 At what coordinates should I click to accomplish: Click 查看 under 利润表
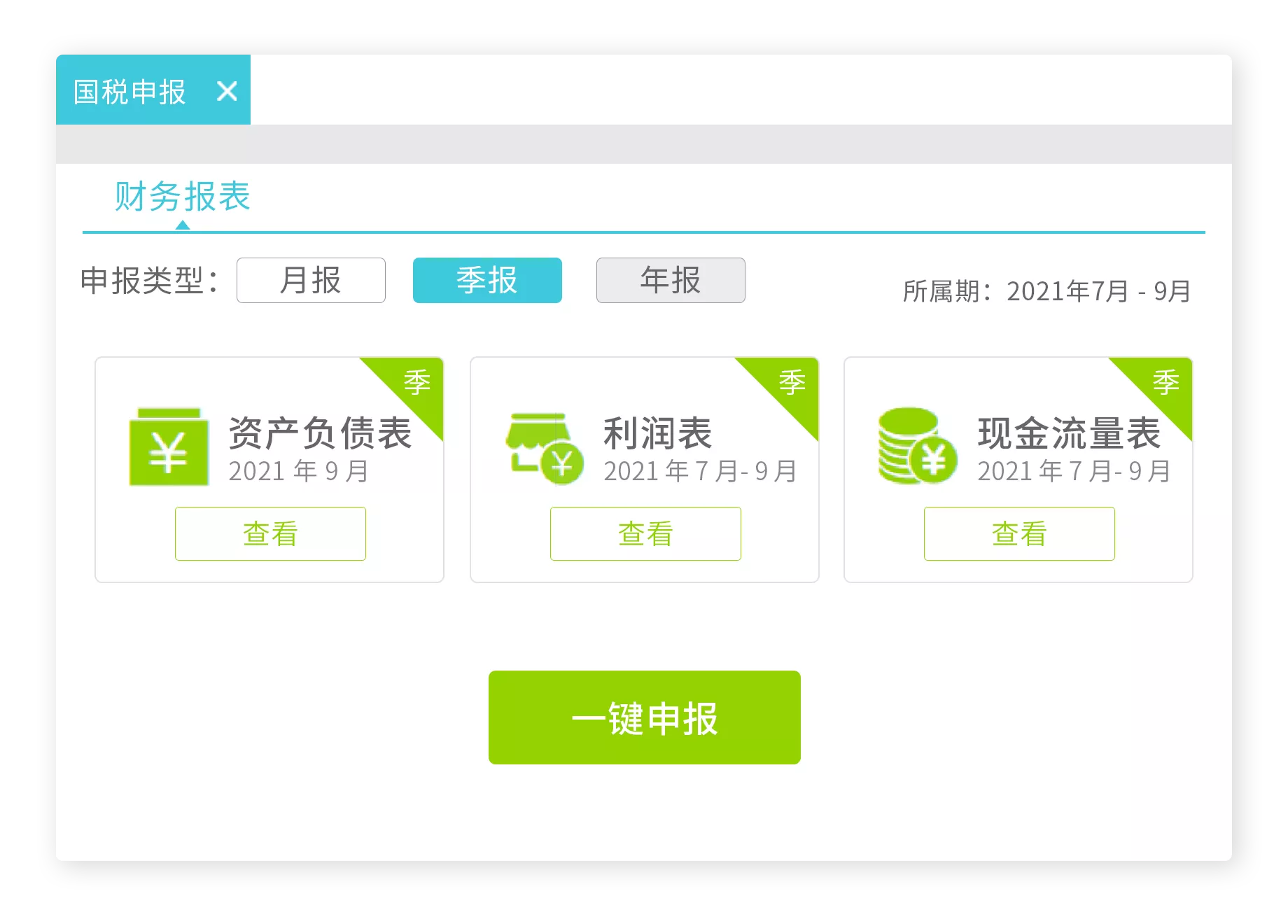pos(645,533)
